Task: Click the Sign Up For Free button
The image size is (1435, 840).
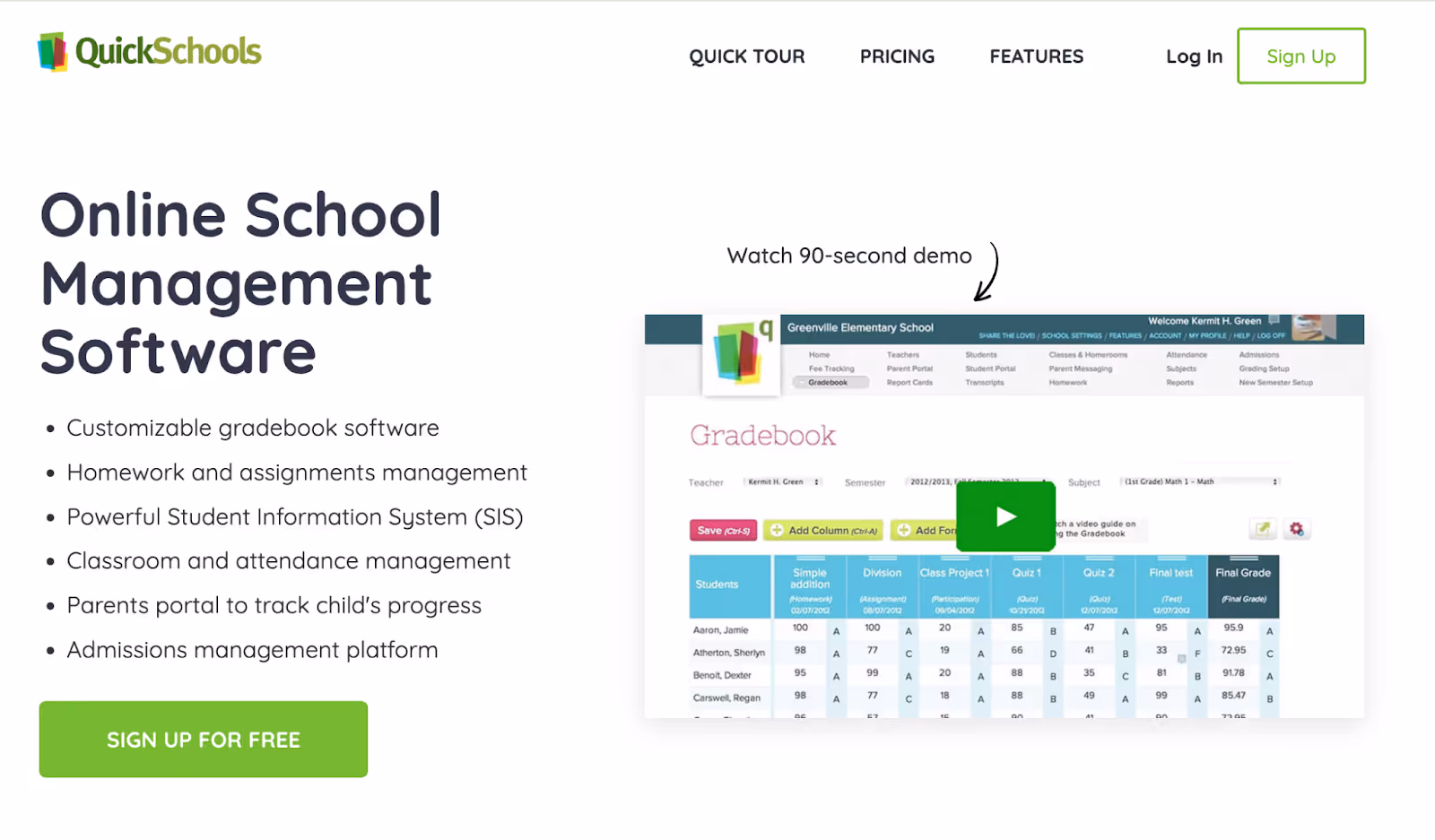Action: (x=204, y=740)
